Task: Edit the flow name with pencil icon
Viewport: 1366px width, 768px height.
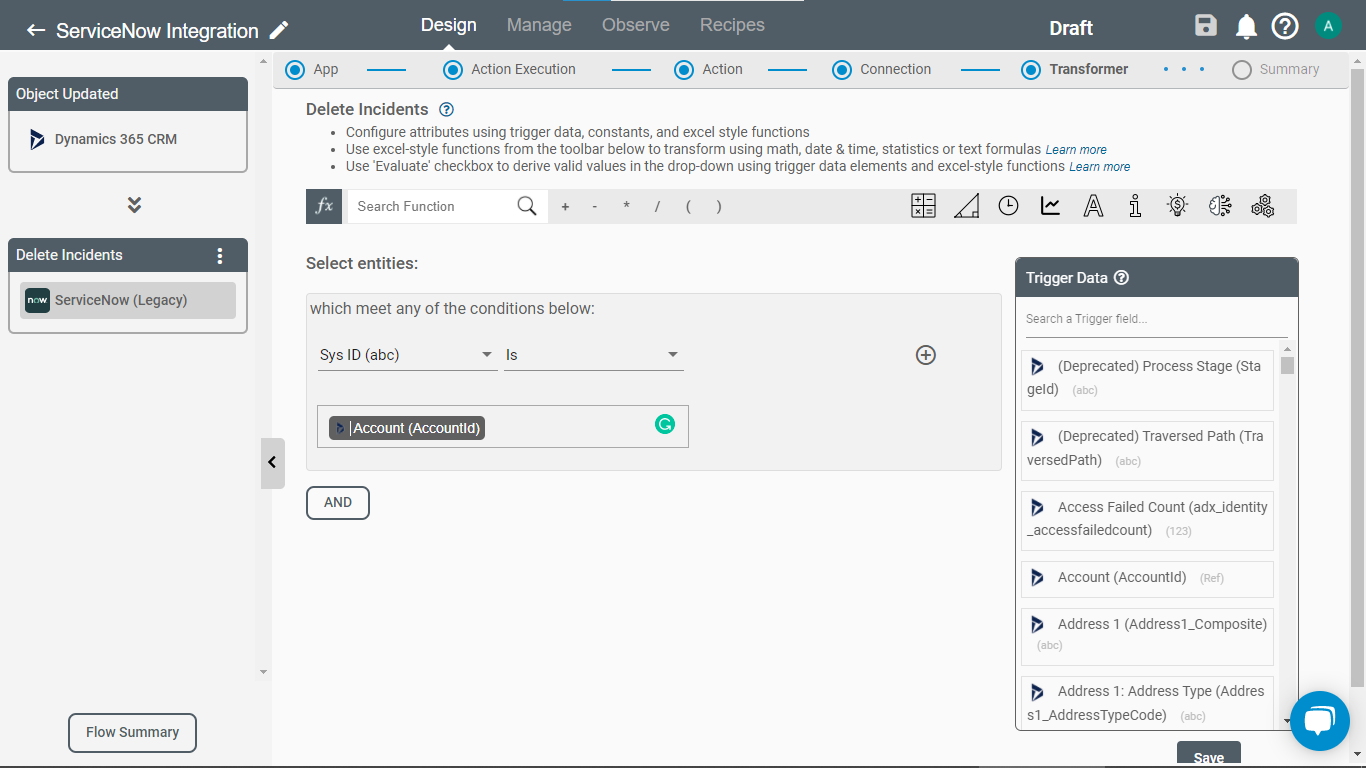Action: pos(279,30)
